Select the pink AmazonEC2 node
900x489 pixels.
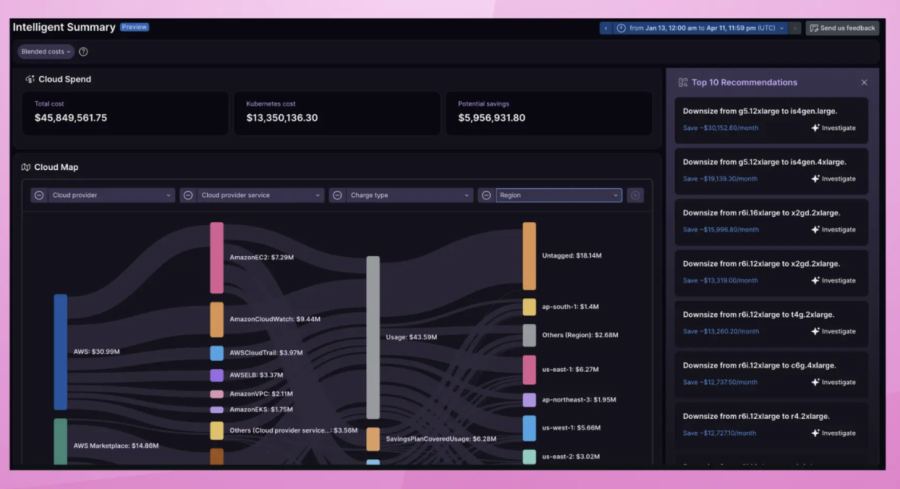pos(216,258)
